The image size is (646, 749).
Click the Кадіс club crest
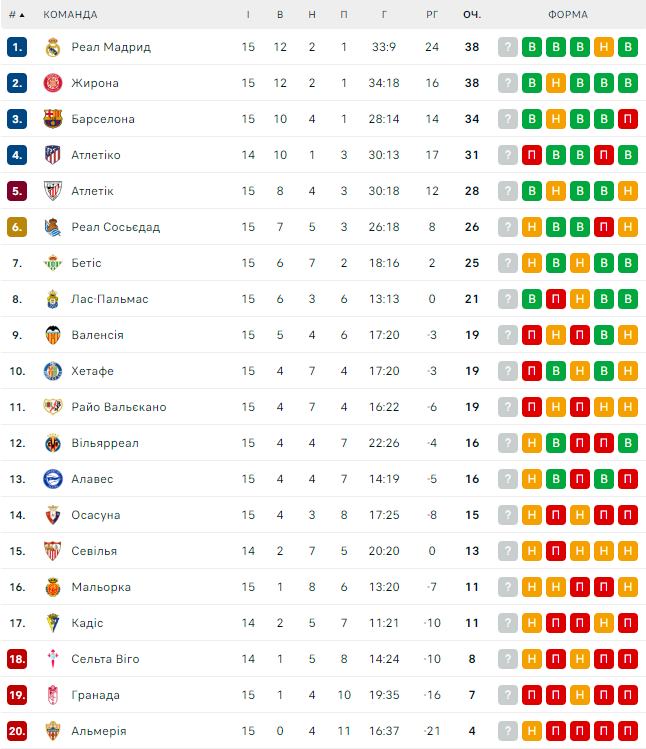[x=53, y=623]
